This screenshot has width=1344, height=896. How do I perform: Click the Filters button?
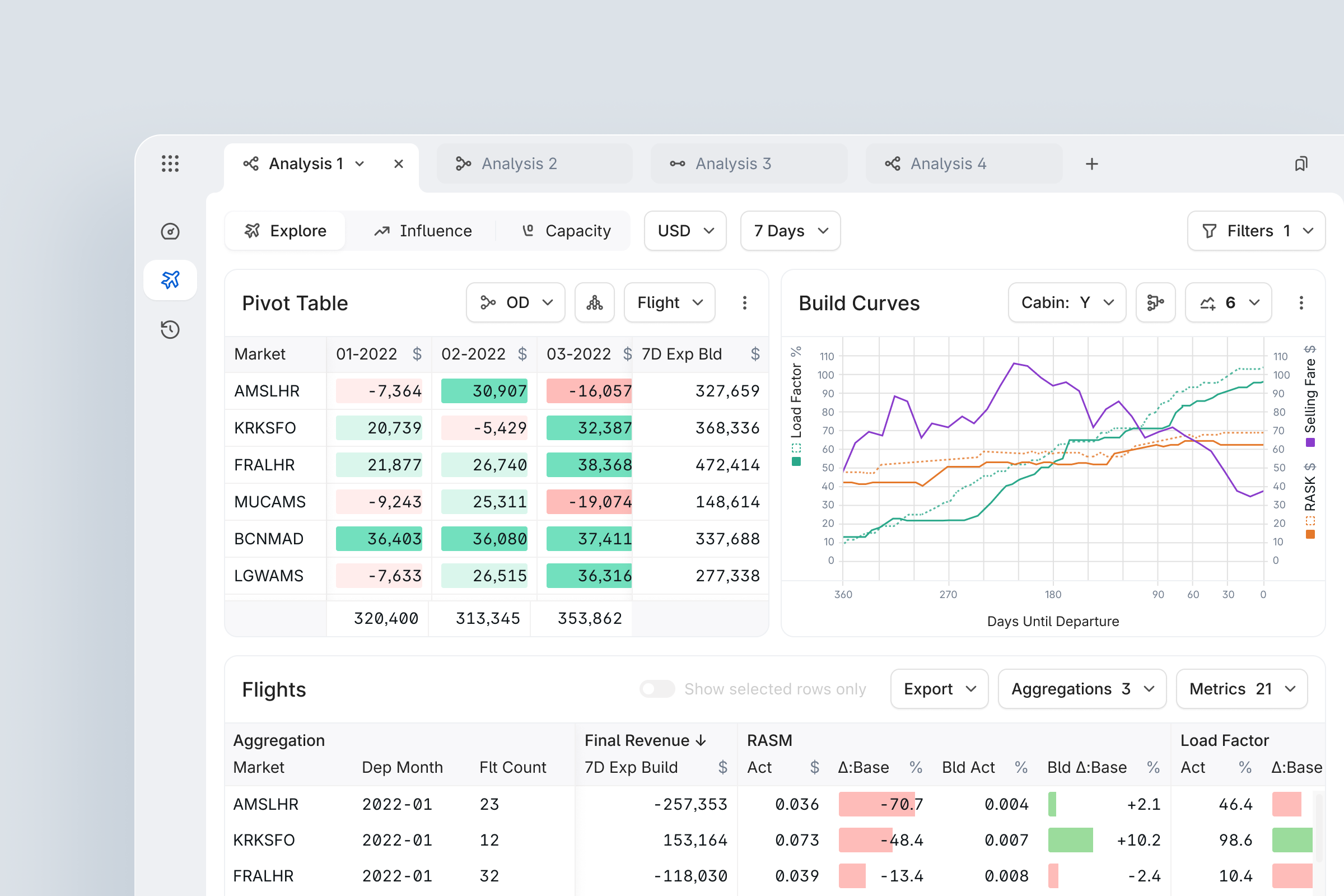[x=1256, y=231]
